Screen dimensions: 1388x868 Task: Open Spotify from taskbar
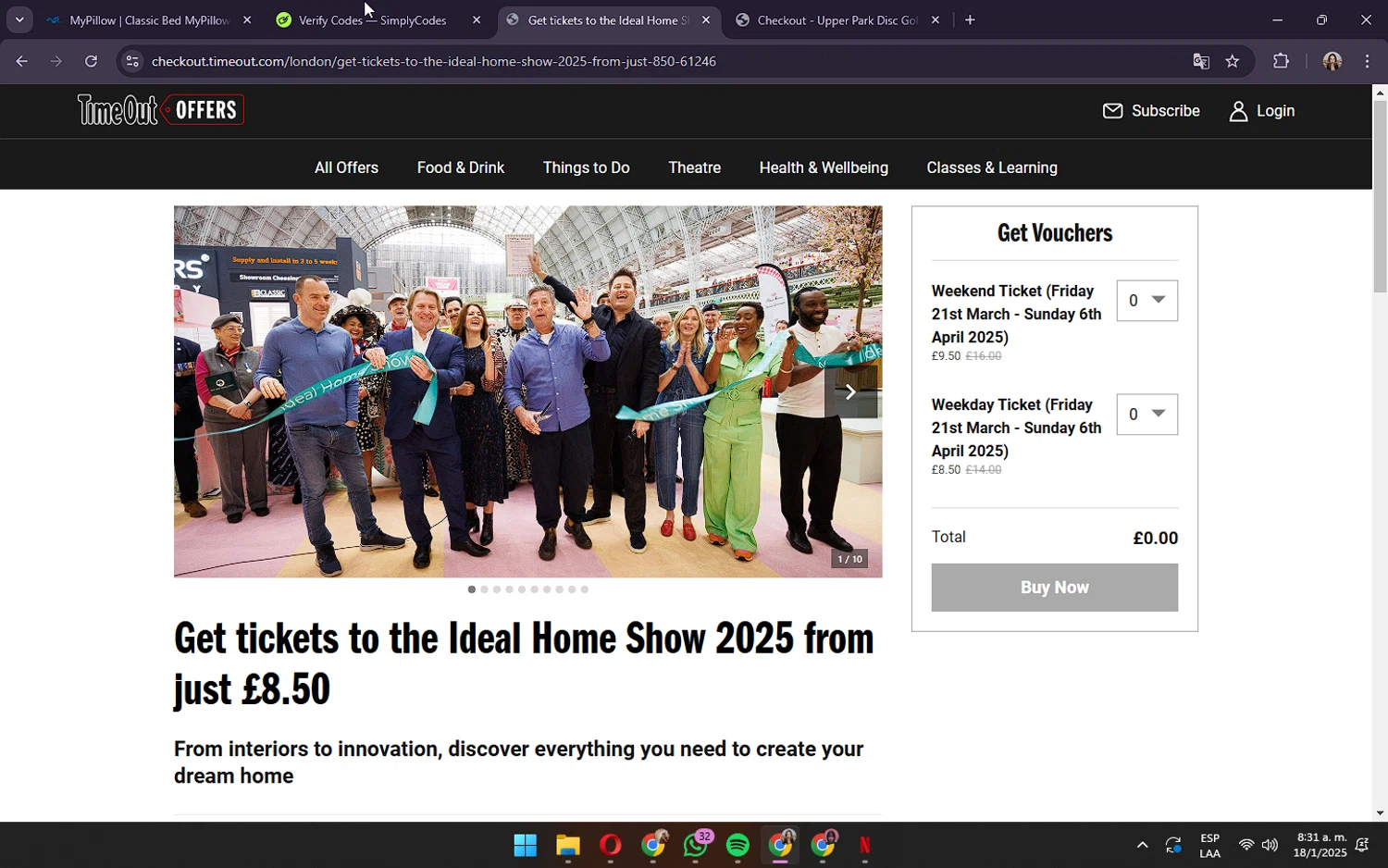pos(737,846)
